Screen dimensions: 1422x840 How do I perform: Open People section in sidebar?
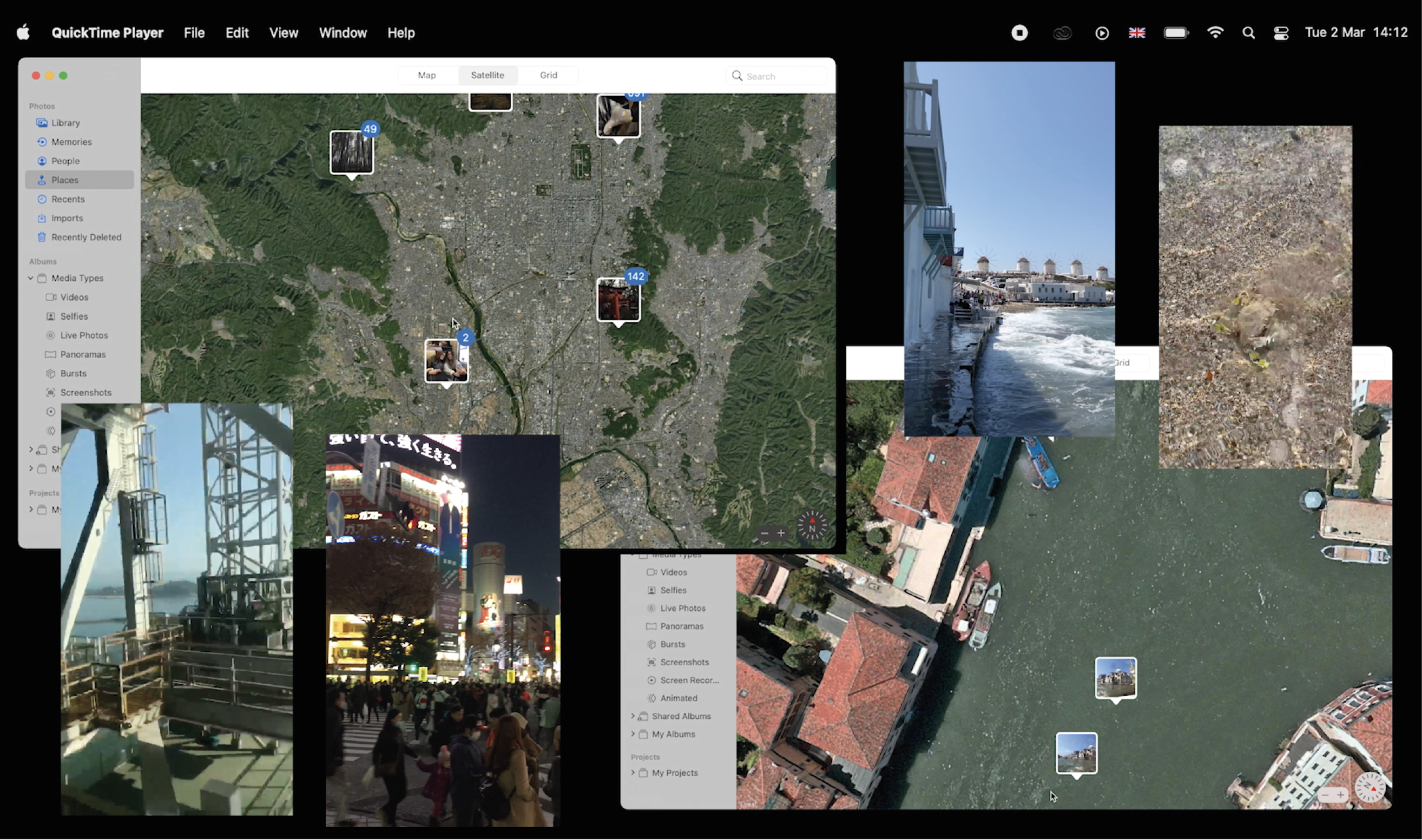point(65,161)
